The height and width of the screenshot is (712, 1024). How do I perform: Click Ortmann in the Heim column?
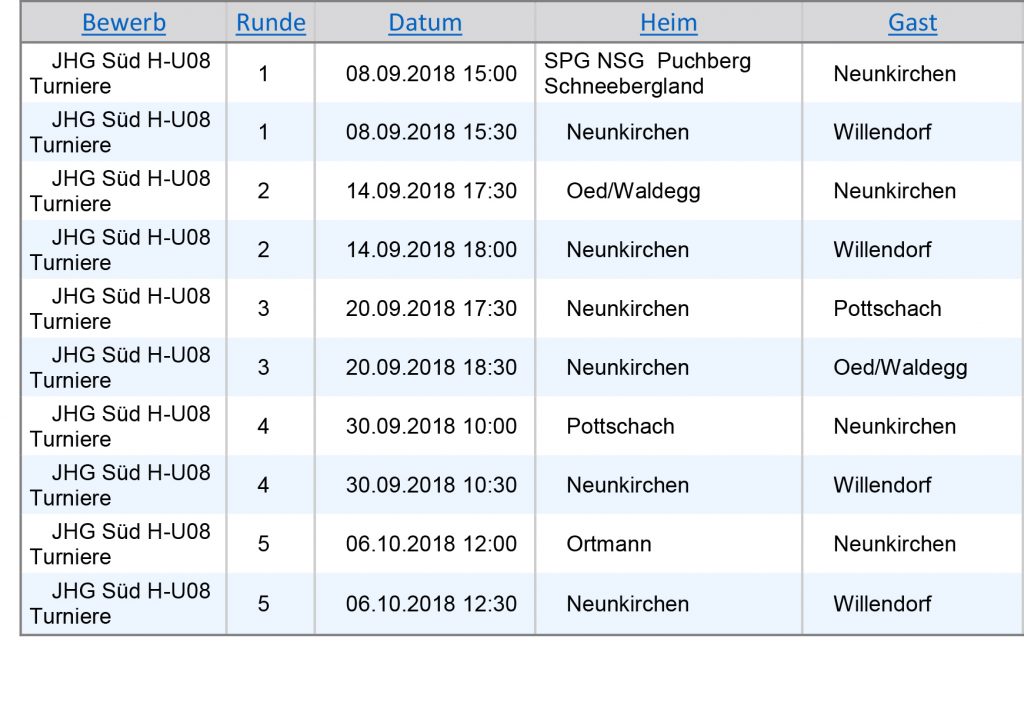click(609, 544)
